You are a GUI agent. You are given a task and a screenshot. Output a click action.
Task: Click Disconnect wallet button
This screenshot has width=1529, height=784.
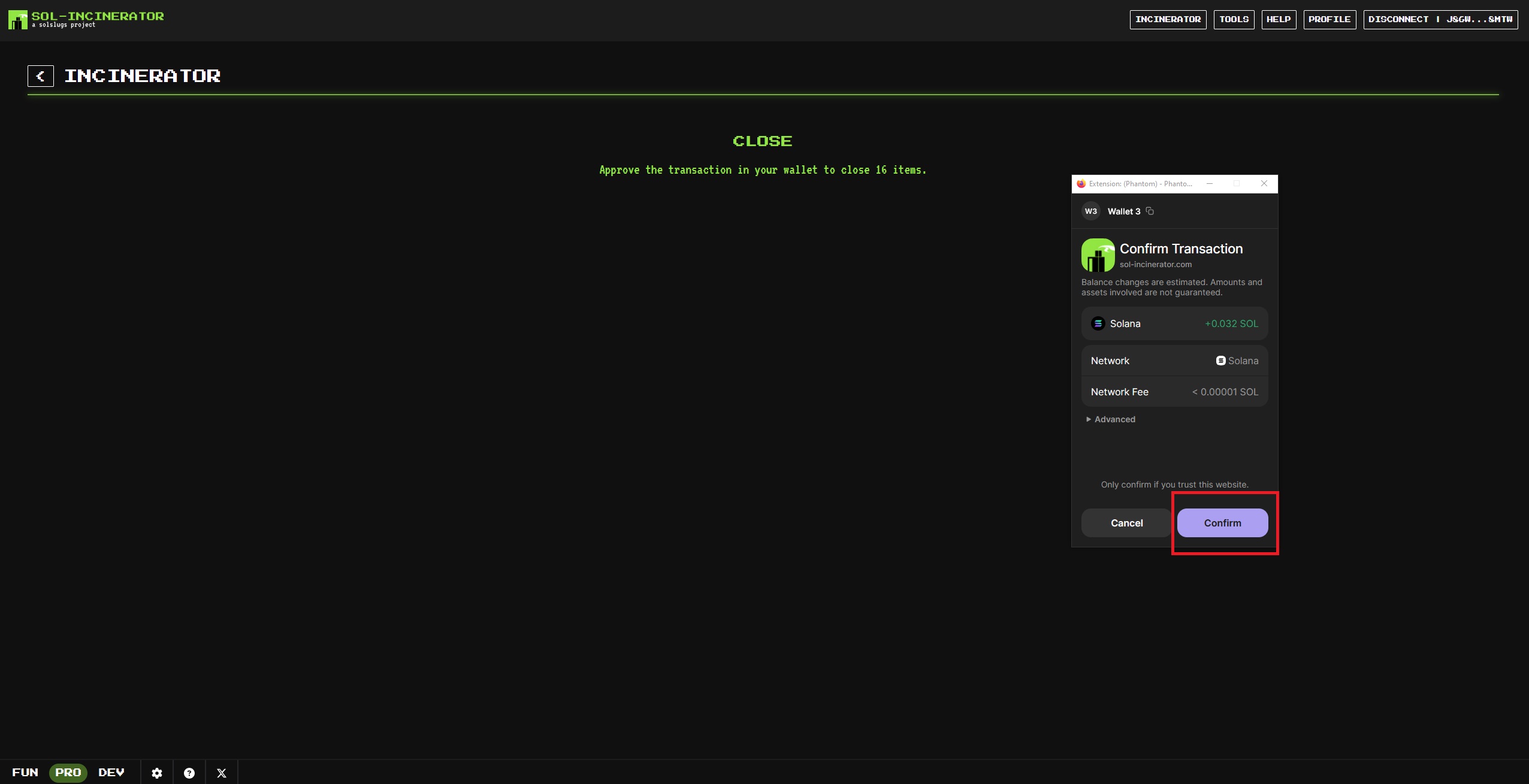[1440, 19]
